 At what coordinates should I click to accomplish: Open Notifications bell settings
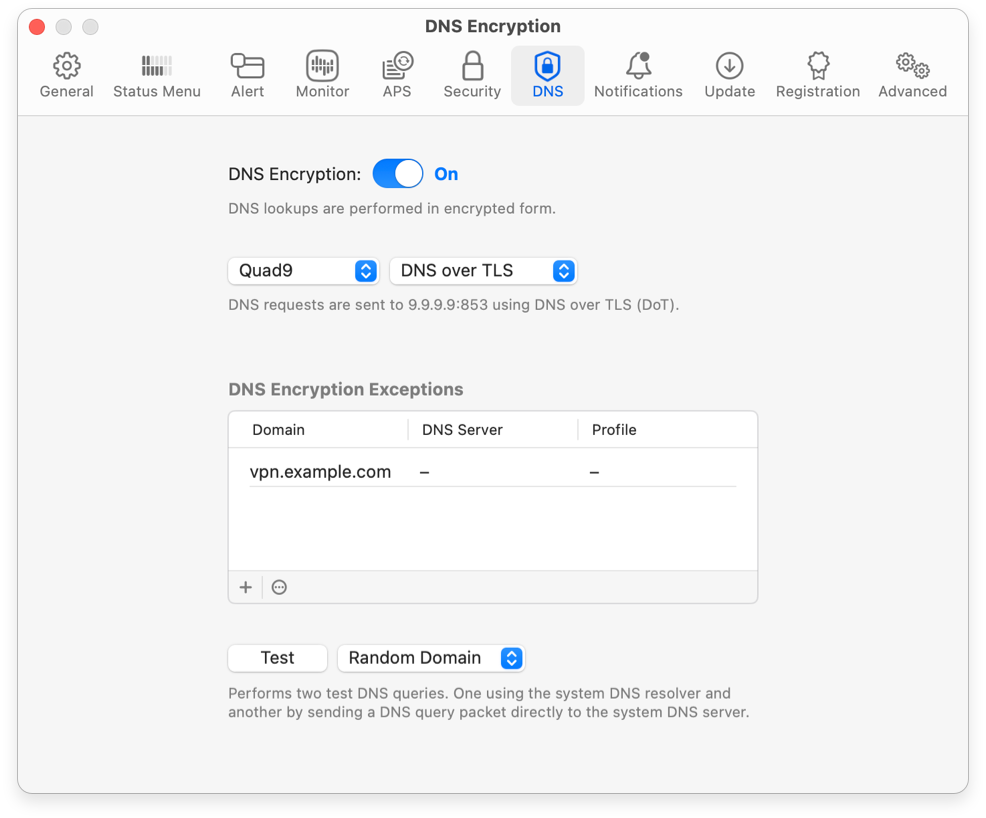tap(638, 76)
